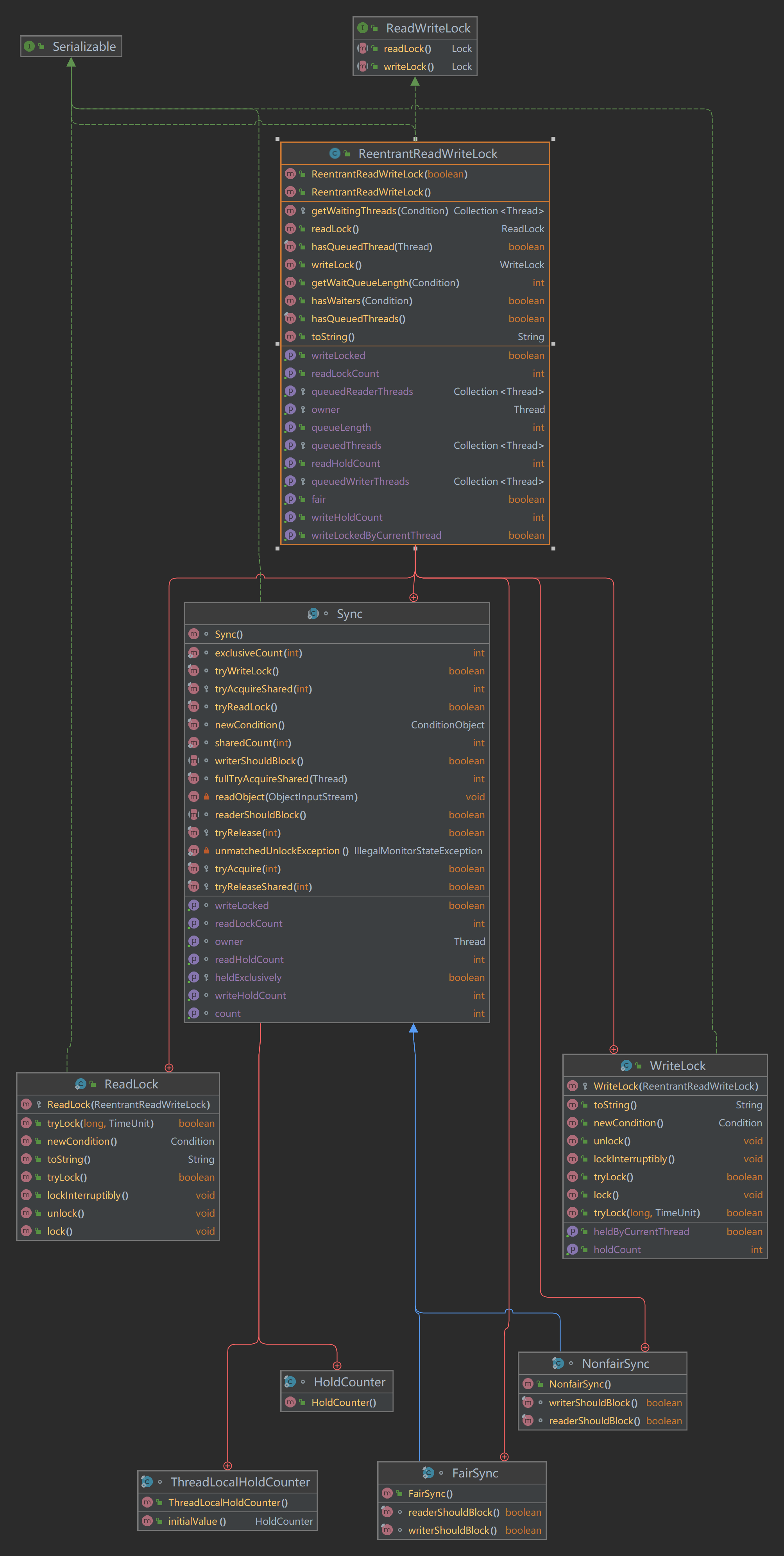The height and width of the screenshot is (1556, 784).
Task: Click the NonfairSync class icon
Action: tap(558, 1363)
